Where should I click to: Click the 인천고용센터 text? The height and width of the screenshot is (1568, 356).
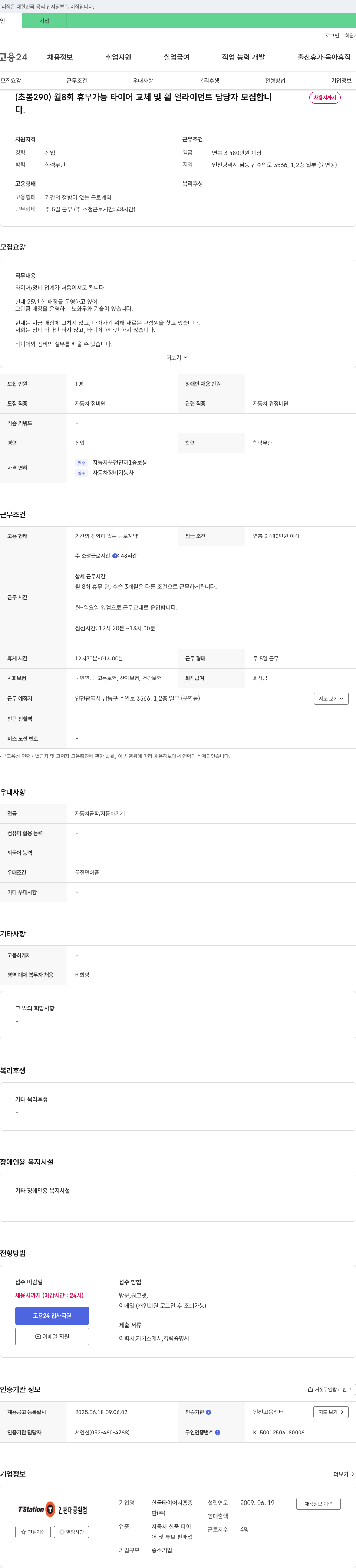click(268, 1412)
